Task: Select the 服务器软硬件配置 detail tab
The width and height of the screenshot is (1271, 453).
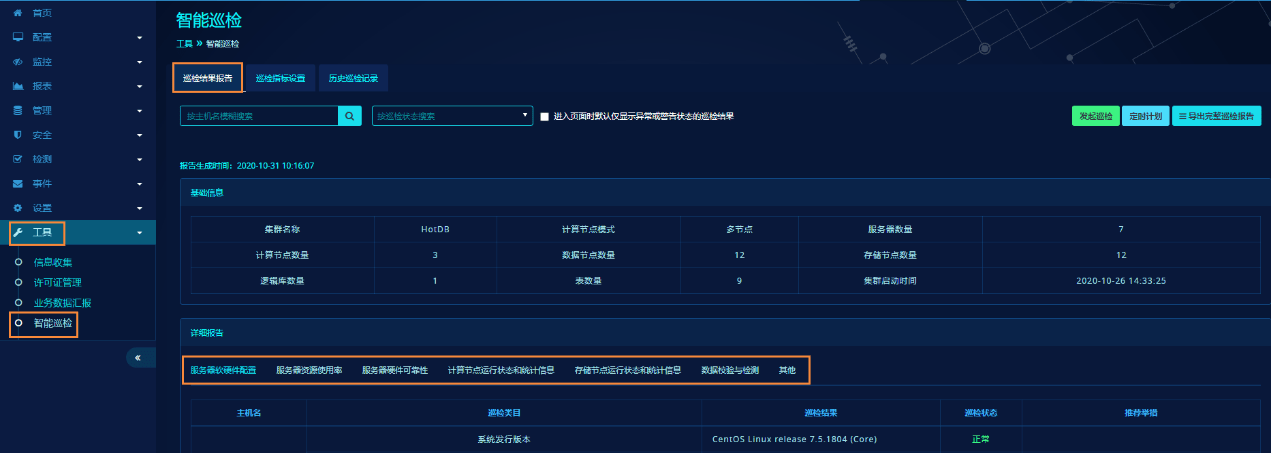Action: pyautogui.click(x=223, y=370)
